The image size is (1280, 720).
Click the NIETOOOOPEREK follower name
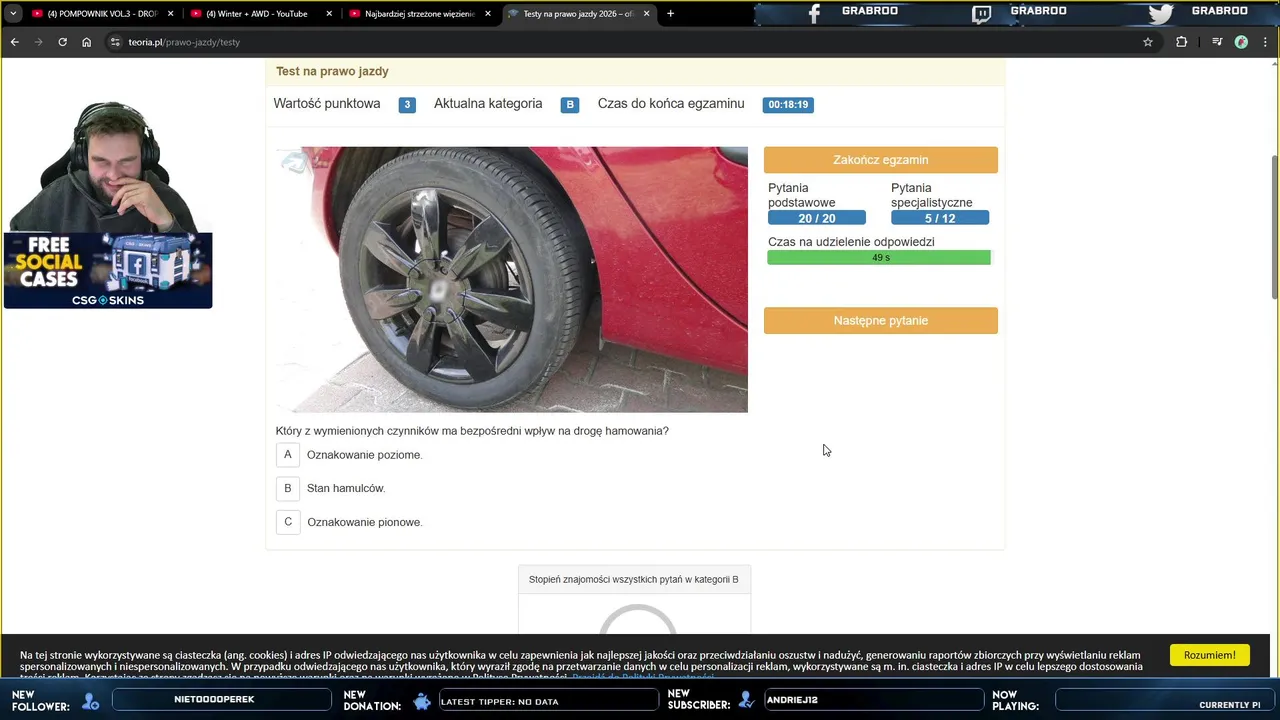tap(214, 700)
